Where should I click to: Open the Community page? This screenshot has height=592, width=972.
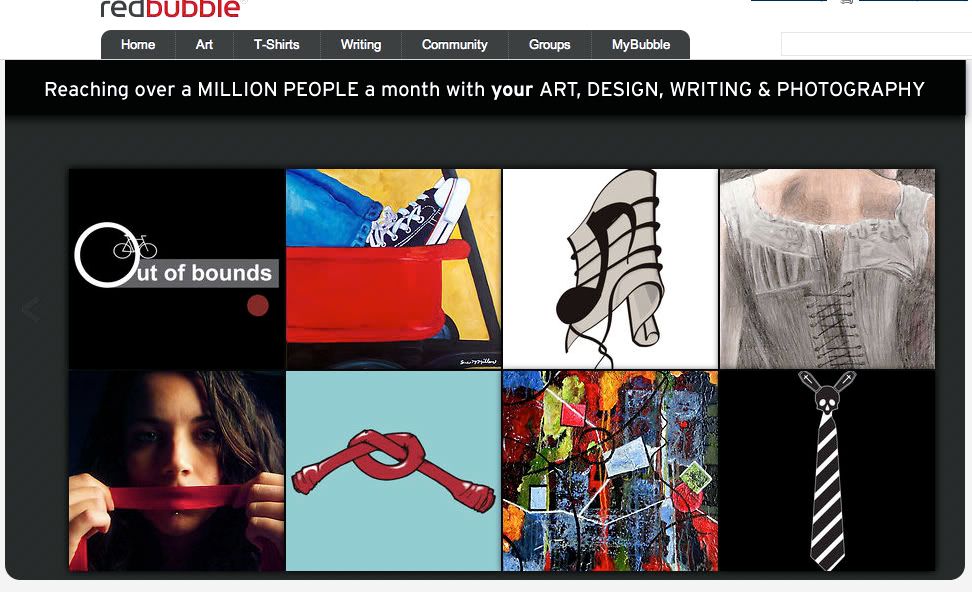454,45
